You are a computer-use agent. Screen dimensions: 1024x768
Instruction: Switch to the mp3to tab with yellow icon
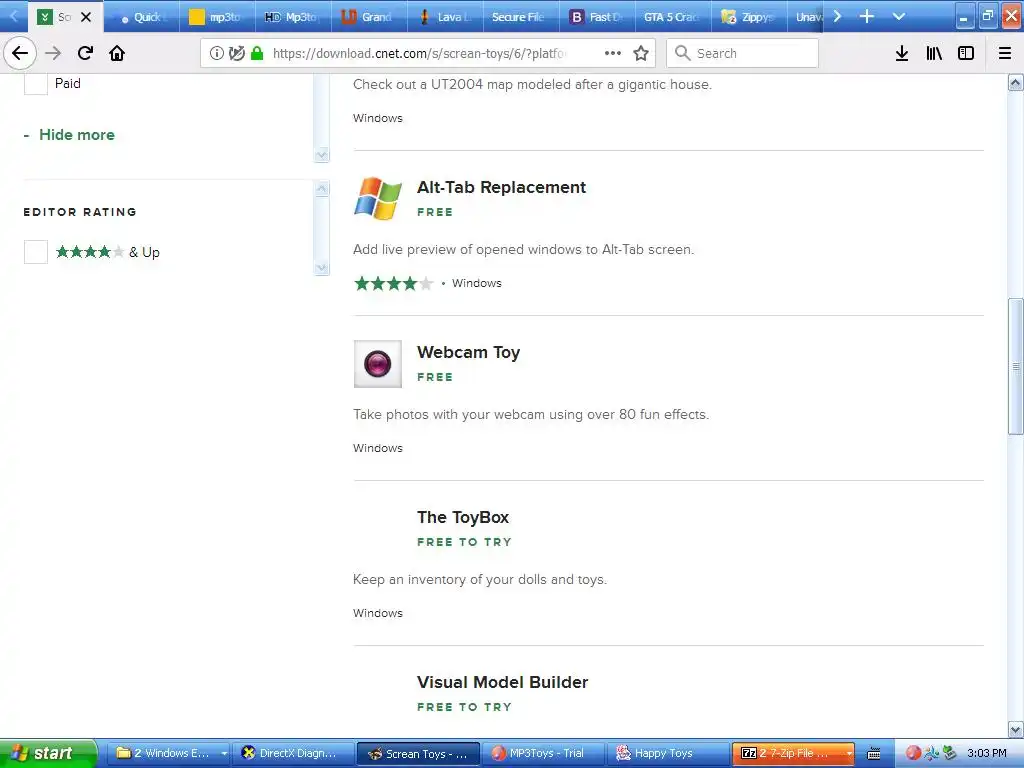[x=217, y=17]
